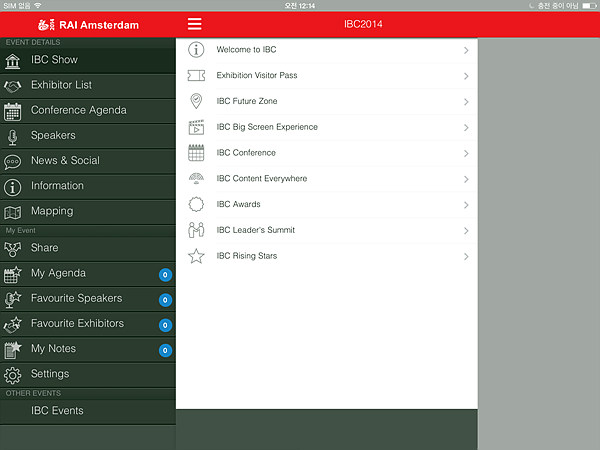Click the IBC Awards badge icon
Viewport: 600px width, 450px height.
pyautogui.click(x=196, y=204)
